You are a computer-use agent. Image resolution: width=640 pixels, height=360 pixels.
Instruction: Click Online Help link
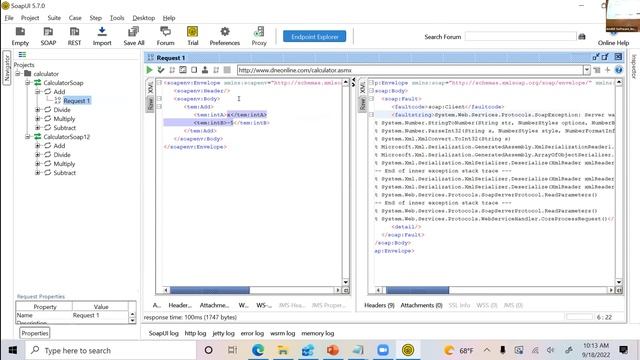coord(613,42)
